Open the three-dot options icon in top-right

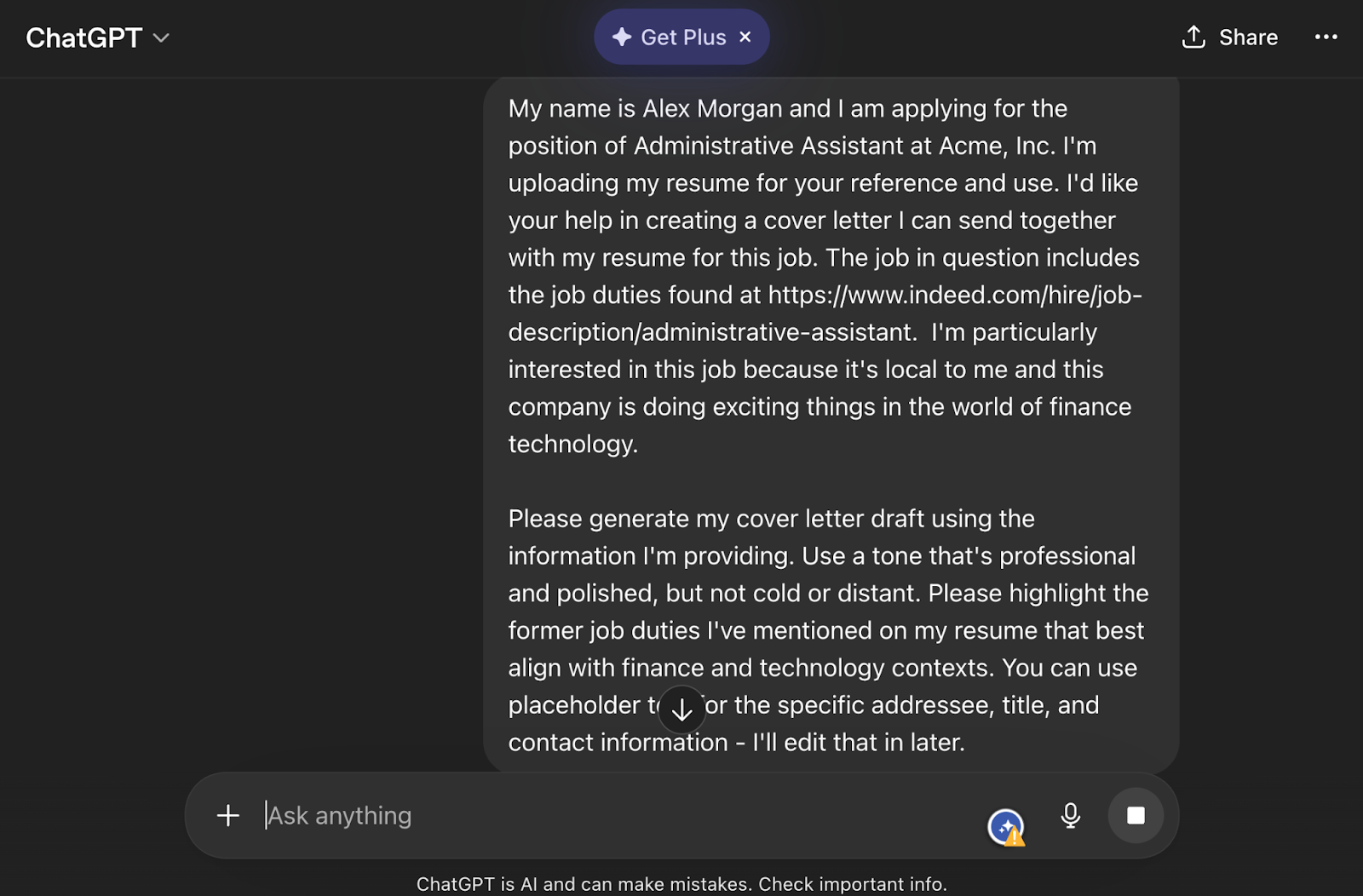pos(1327,37)
